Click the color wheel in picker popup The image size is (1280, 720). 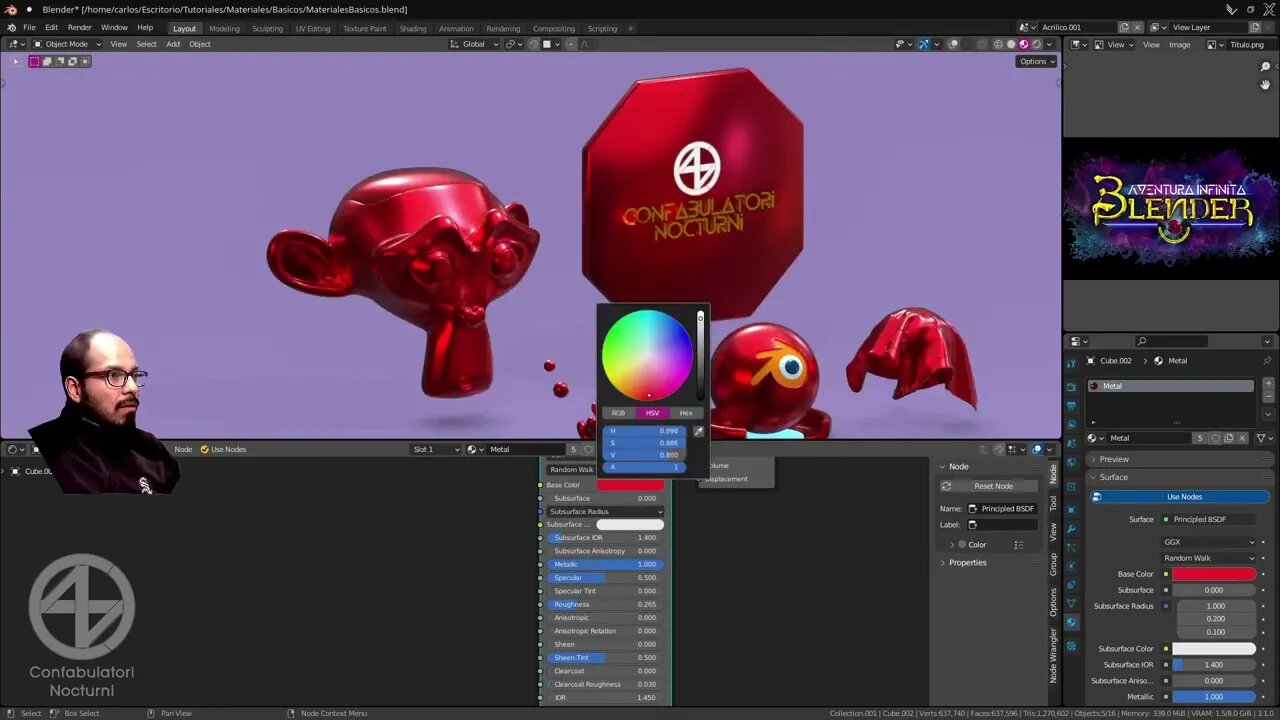click(x=647, y=355)
